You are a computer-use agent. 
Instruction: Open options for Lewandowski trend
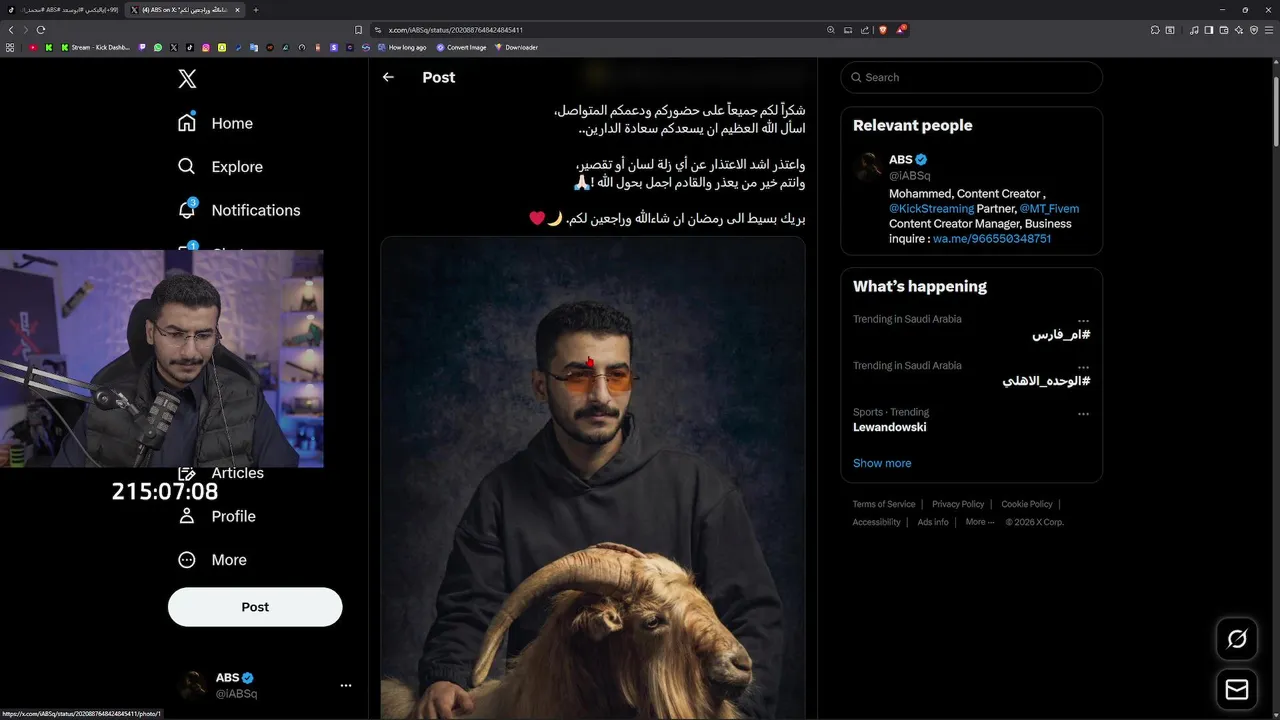click(x=1083, y=414)
